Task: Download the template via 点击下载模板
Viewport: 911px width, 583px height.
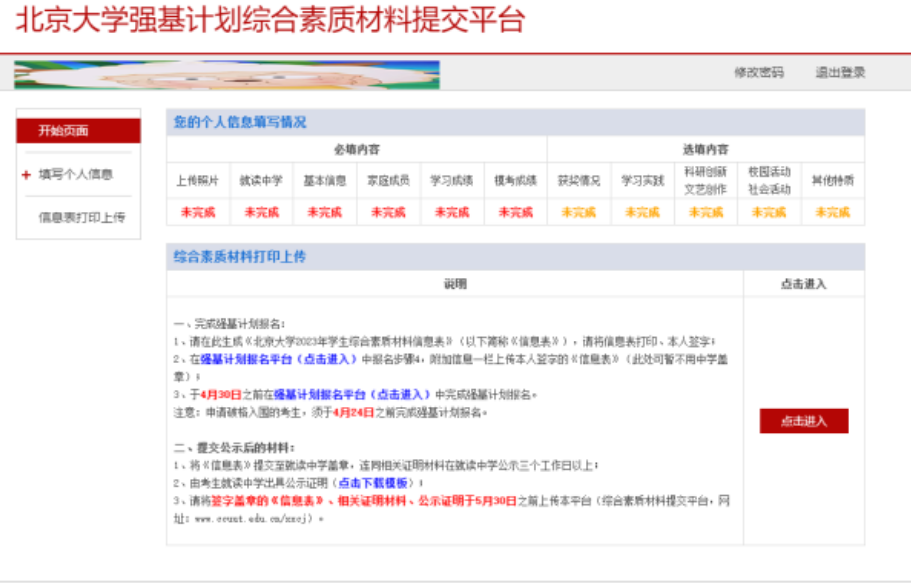Action: click(x=375, y=483)
